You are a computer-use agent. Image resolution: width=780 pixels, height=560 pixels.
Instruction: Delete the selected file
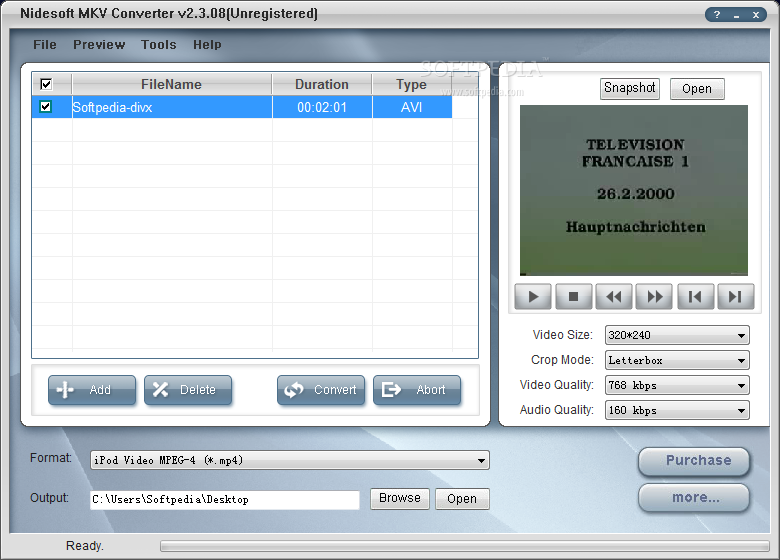[188, 390]
